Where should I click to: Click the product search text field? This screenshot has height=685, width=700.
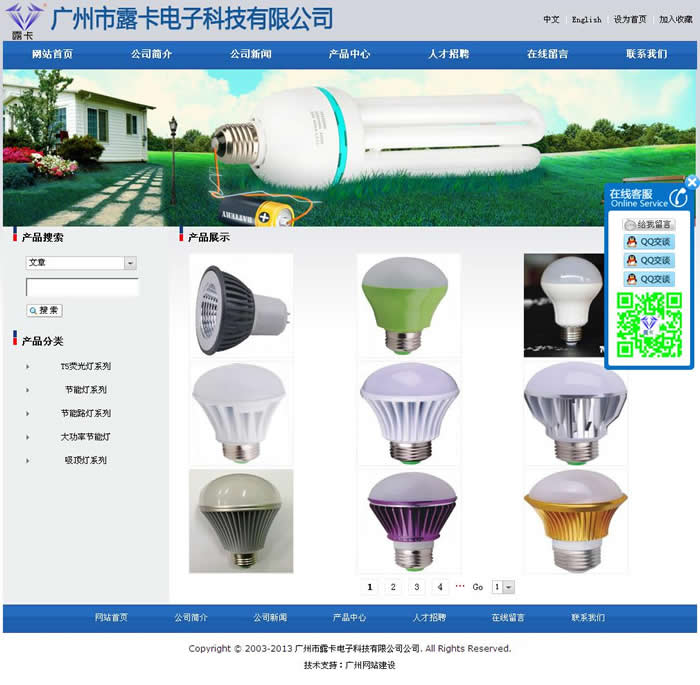(82, 288)
